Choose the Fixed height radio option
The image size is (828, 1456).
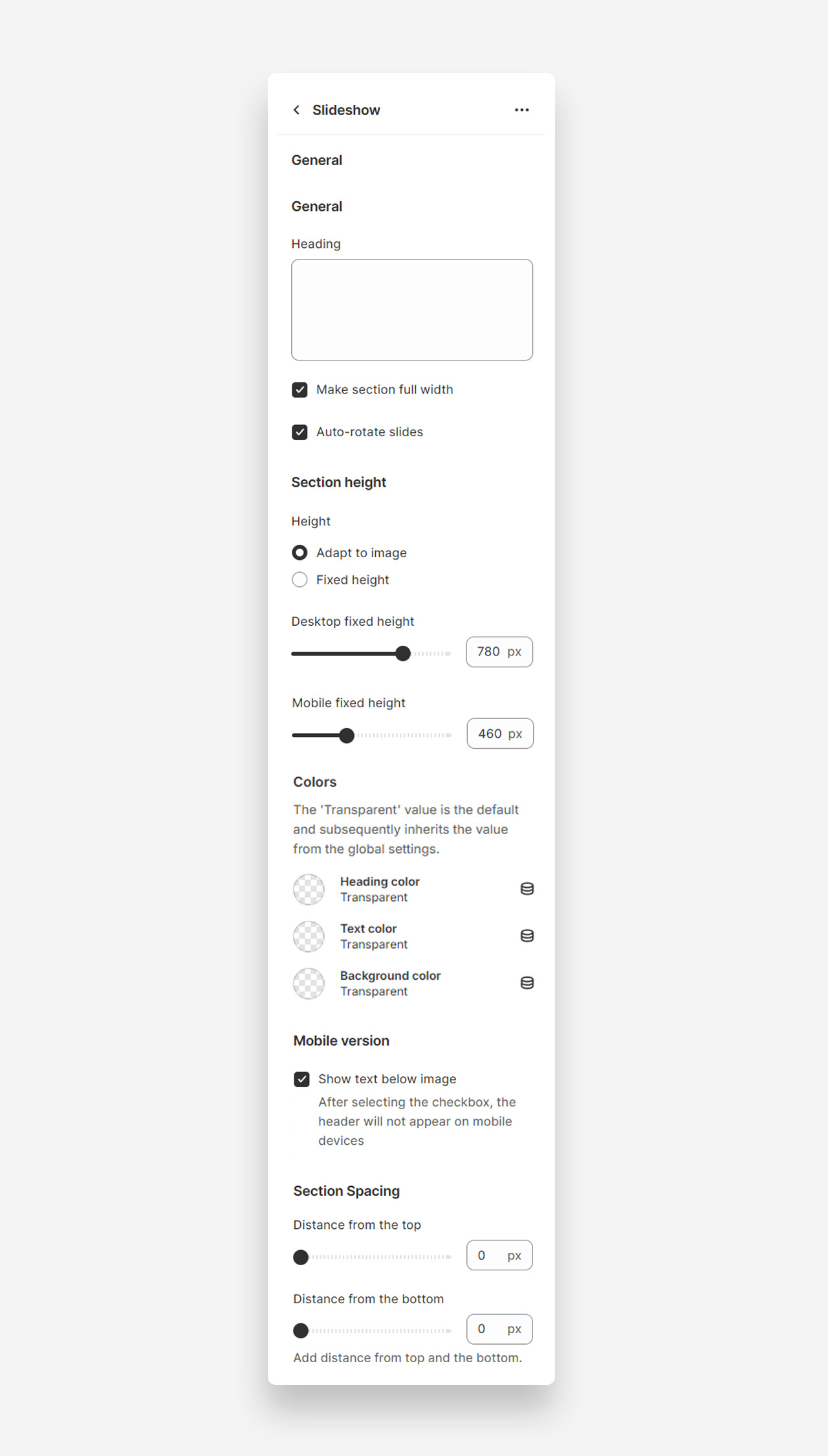click(x=300, y=580)
